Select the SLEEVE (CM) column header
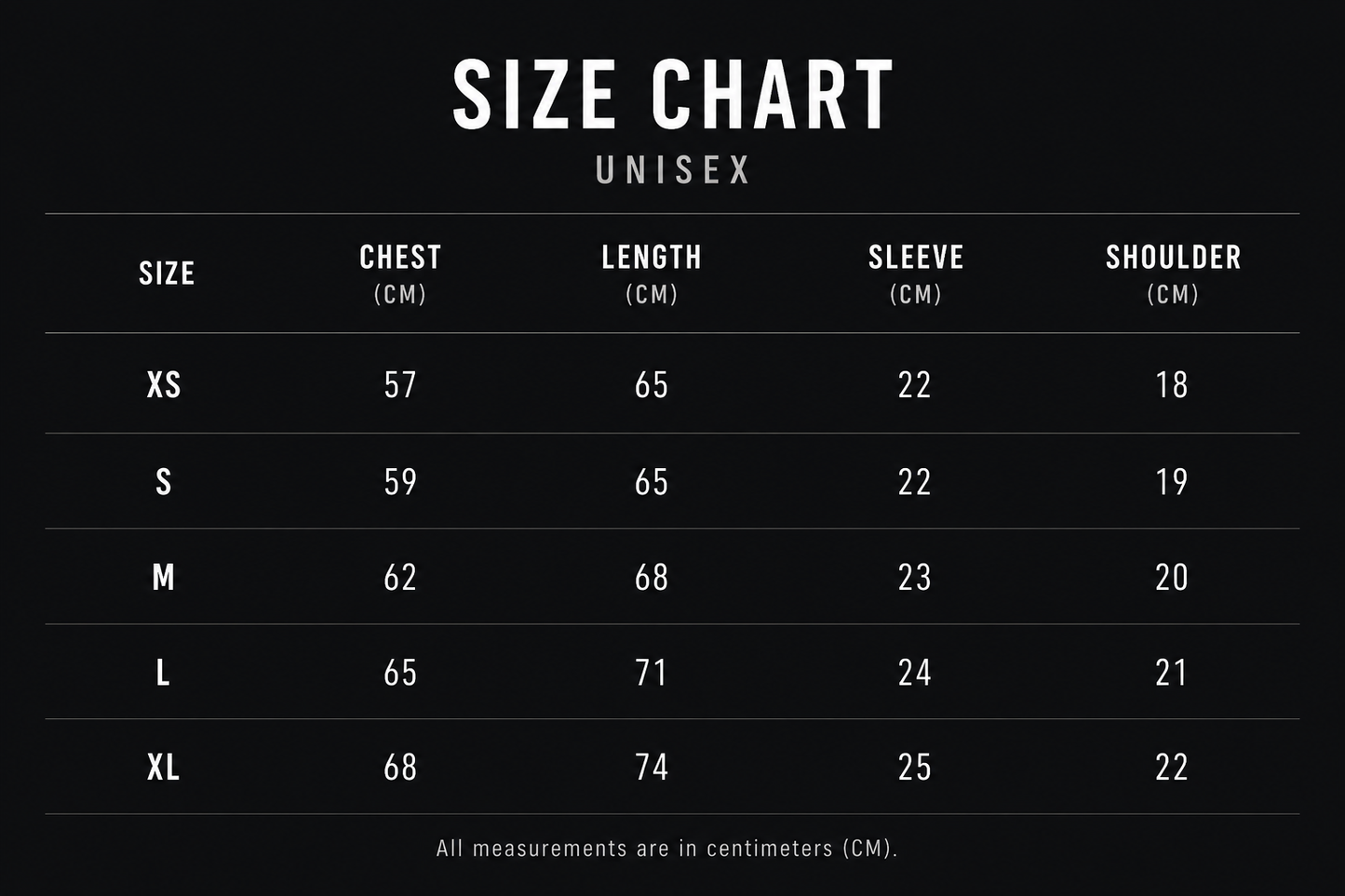 point(916,274)
